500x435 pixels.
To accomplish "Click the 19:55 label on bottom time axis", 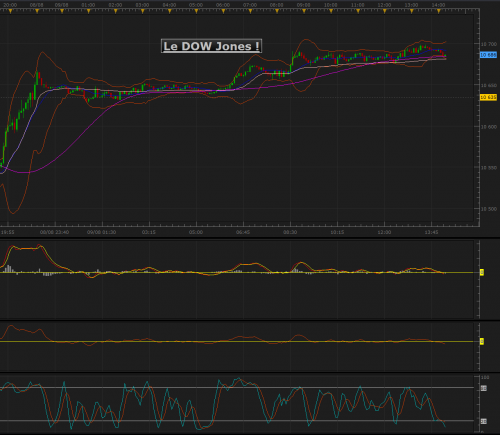I will 7,232.
